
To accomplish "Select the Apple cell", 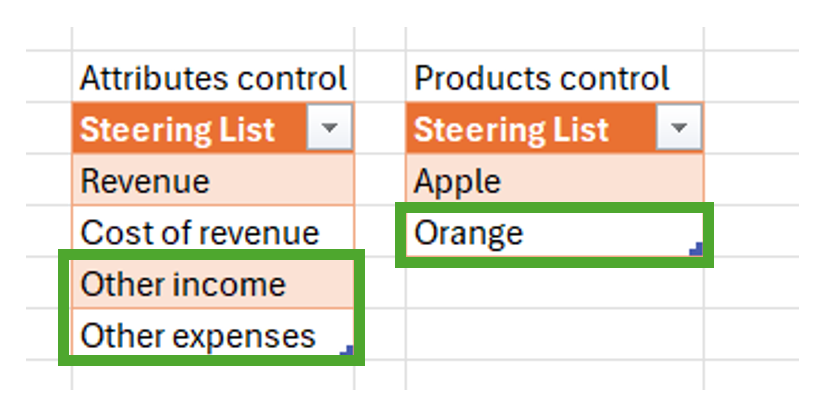I will coord(554,182).
